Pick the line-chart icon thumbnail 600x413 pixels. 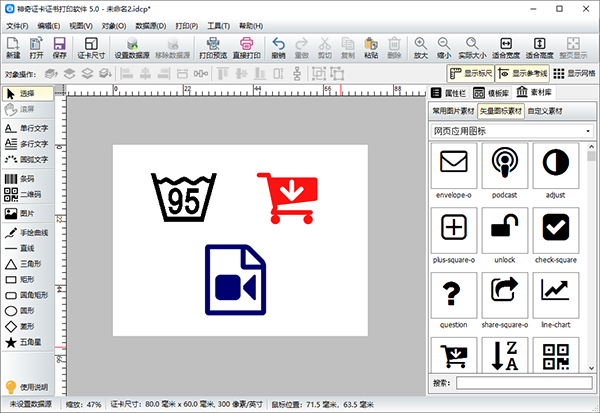[556, 295]
